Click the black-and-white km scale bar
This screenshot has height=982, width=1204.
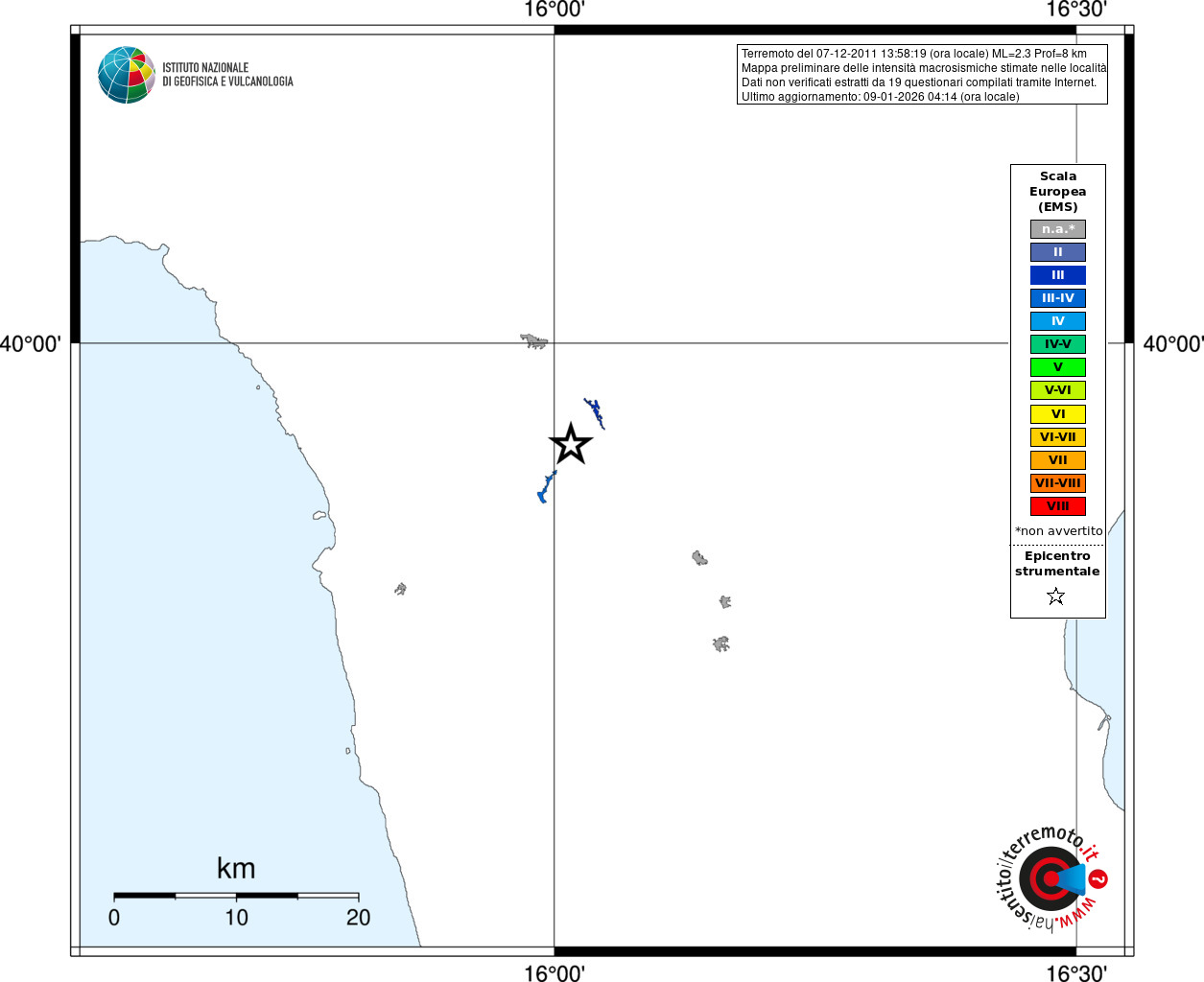click(x=236, y=896)
